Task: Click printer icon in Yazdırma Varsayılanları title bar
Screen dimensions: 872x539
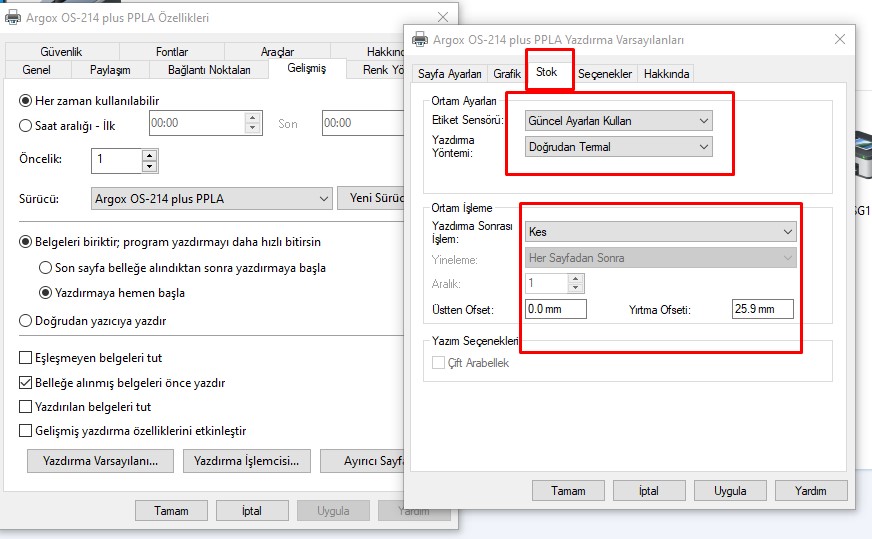Action: [x=420, y=39]
